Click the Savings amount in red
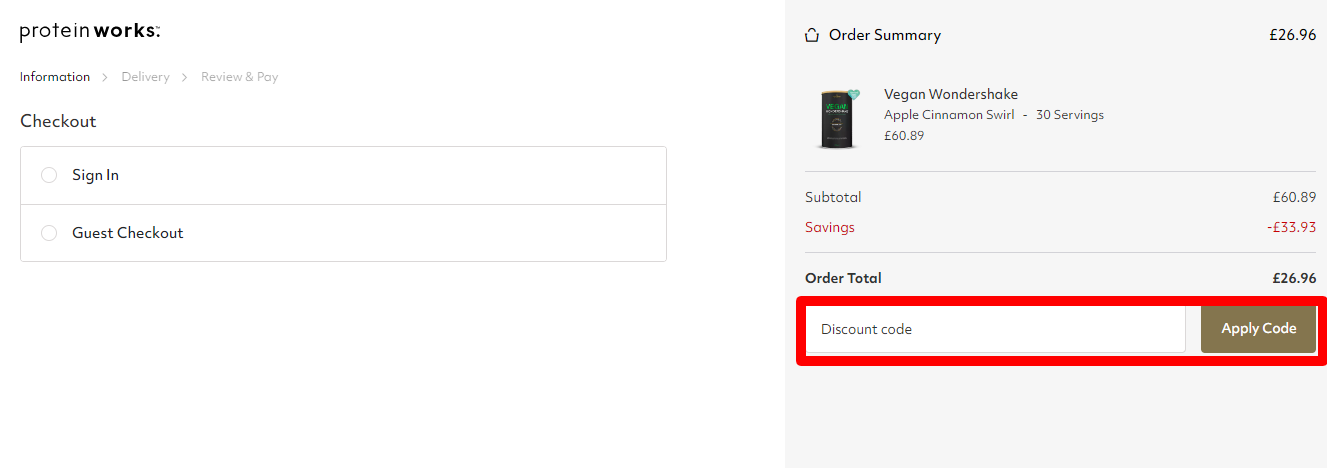The height and width of the screenshot is (468, 1327). pyautogui.click(x=1291, y=227)
